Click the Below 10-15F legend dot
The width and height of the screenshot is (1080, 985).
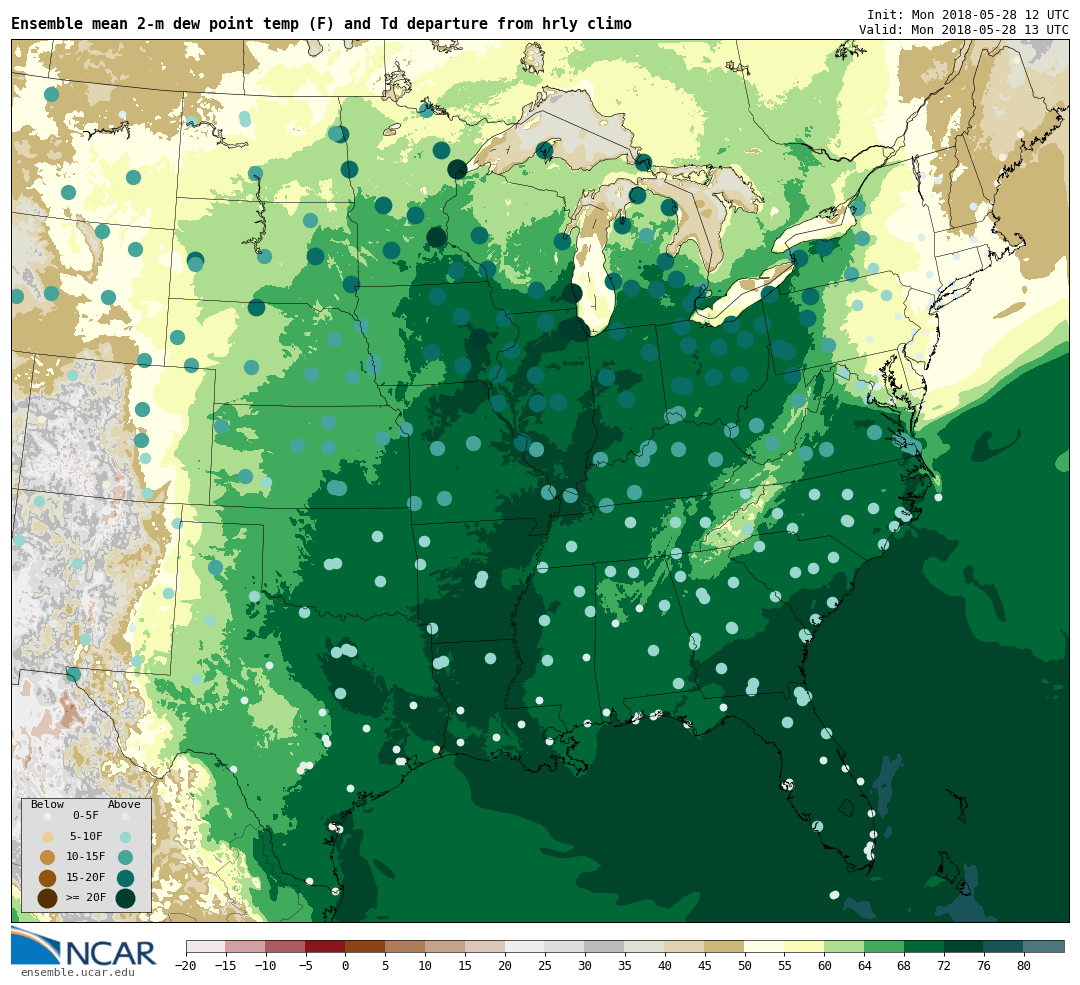48,857
